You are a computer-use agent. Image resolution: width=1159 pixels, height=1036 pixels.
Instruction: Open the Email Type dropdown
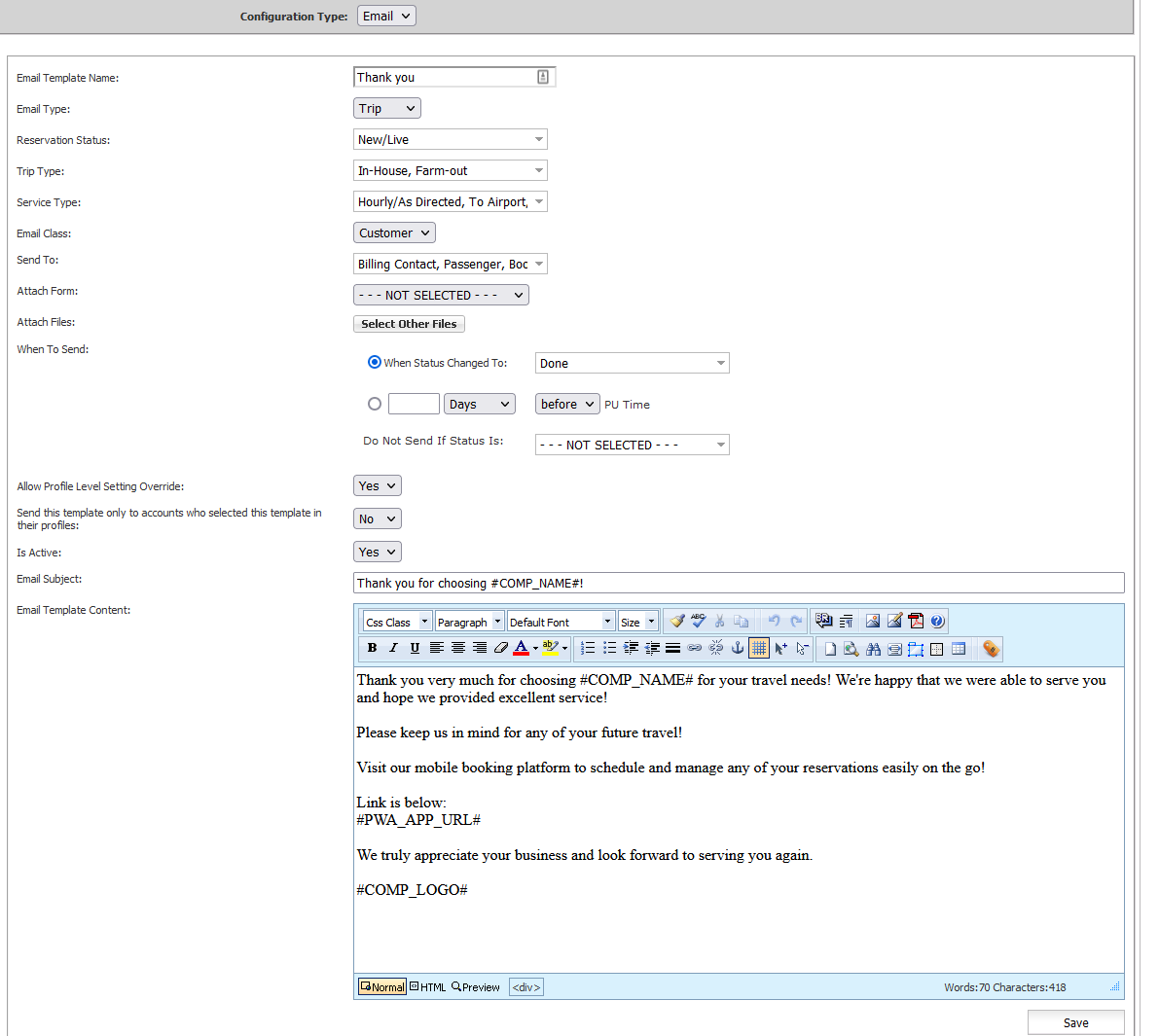386,109
